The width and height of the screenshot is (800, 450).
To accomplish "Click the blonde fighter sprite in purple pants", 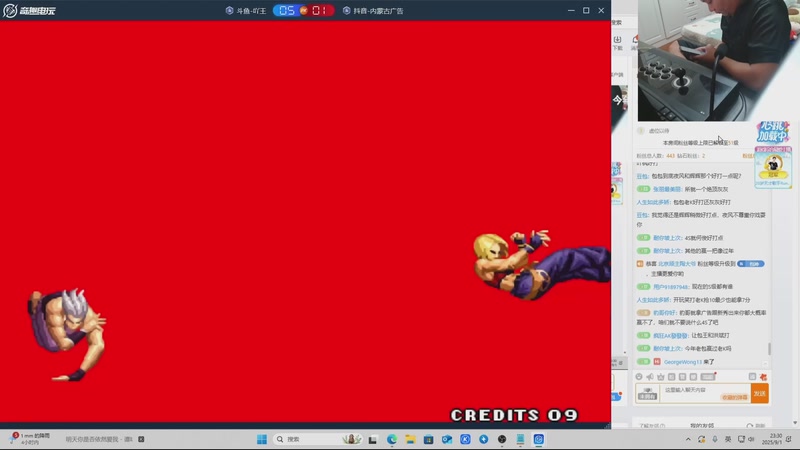I will point(542,264).
